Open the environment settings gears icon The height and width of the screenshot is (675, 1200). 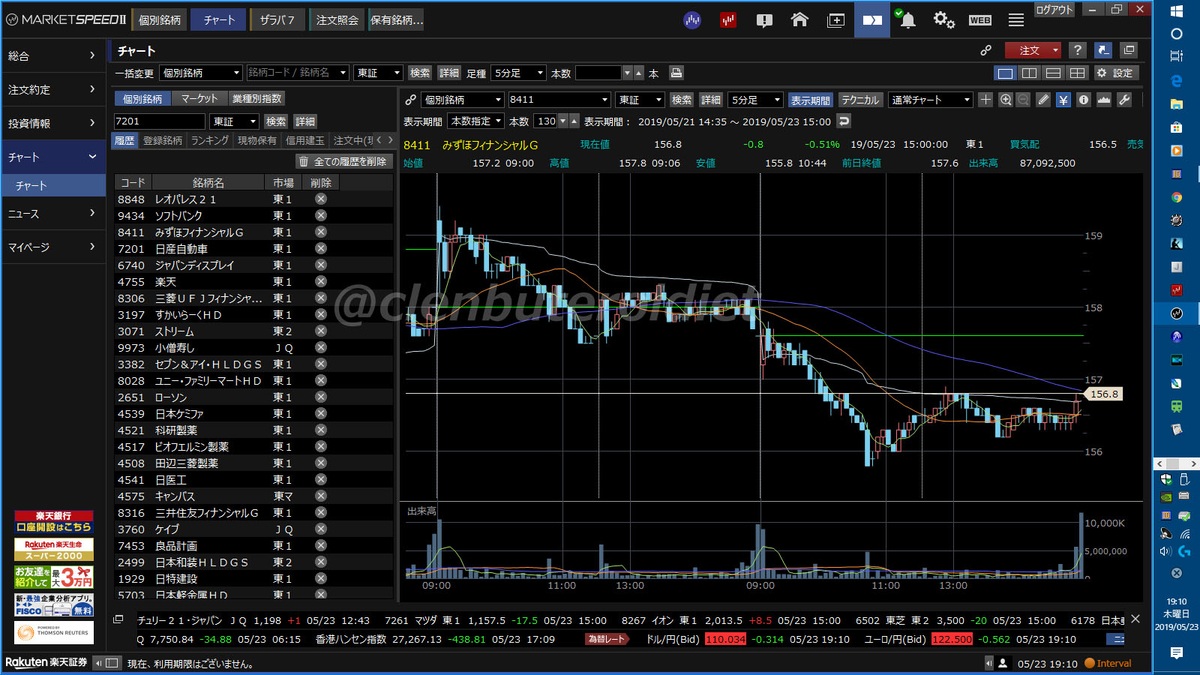[944, 19]
